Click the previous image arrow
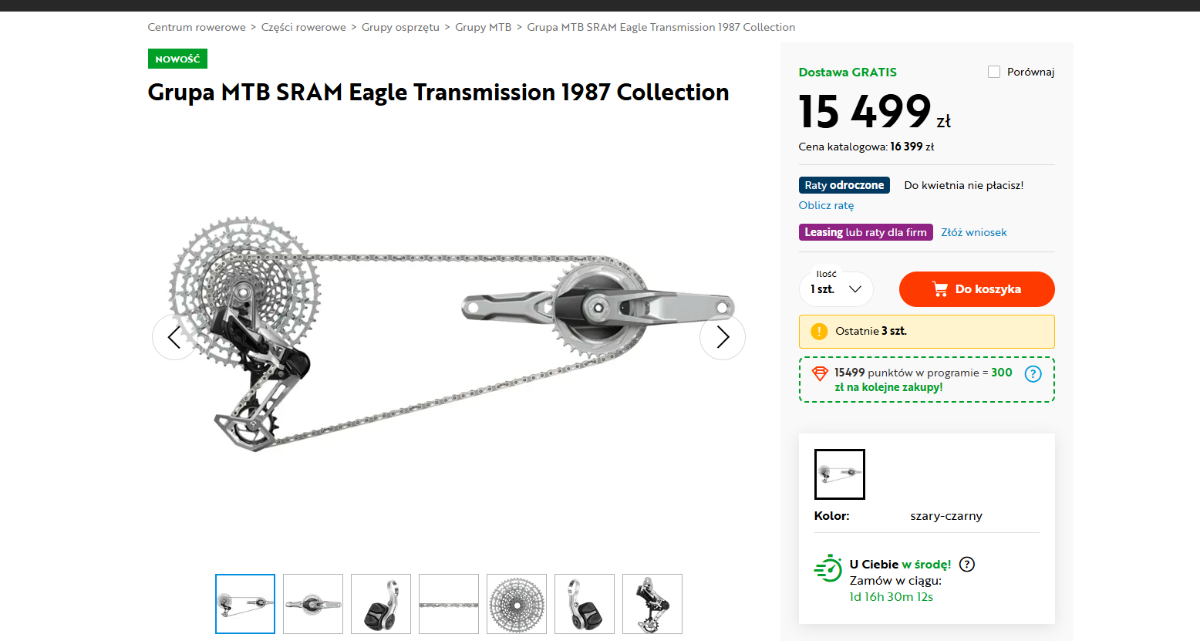The width and height of the screenshot is (1200, 641). click(x=175, y=337)
